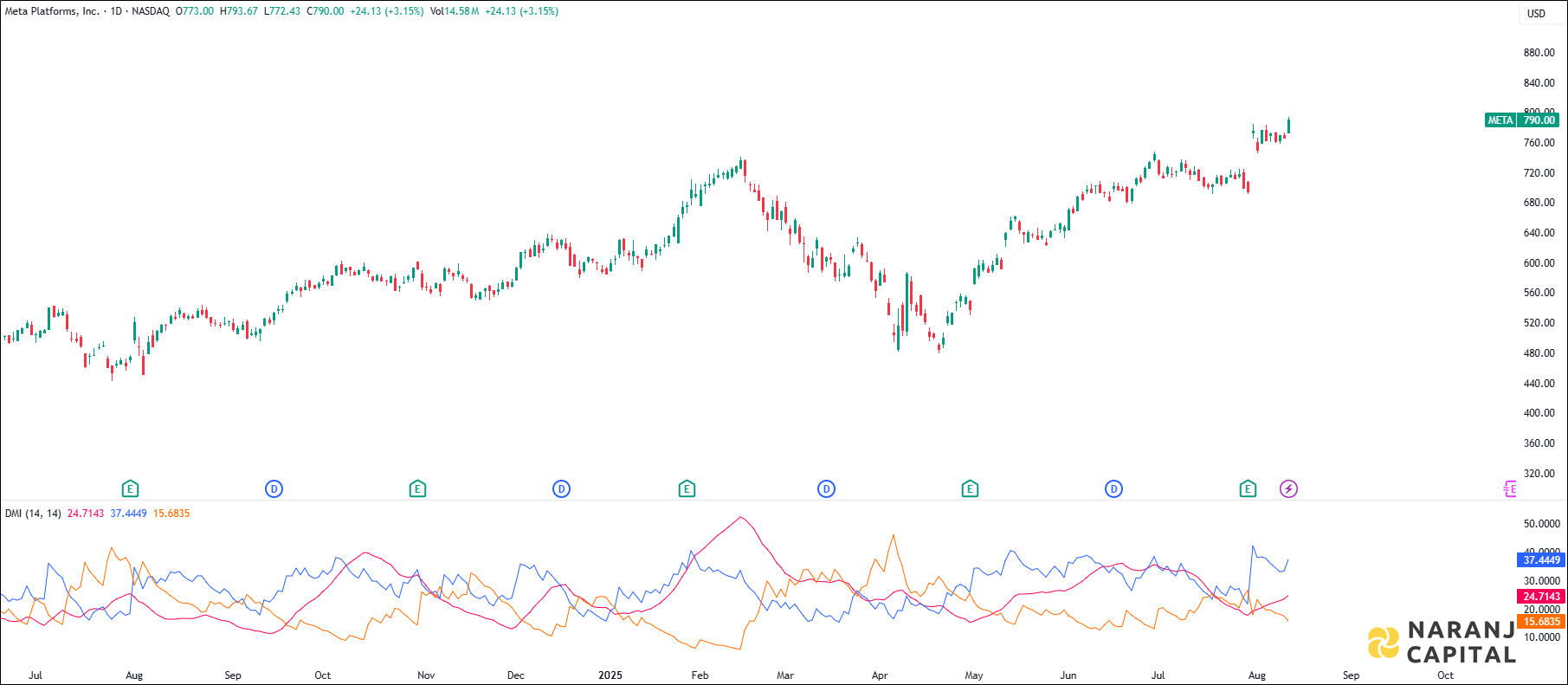The width and height of the screenshot is (1568, 685).
Task: Select the Meta Platforms, Inc. symbol title
Action: click(52, 11)
